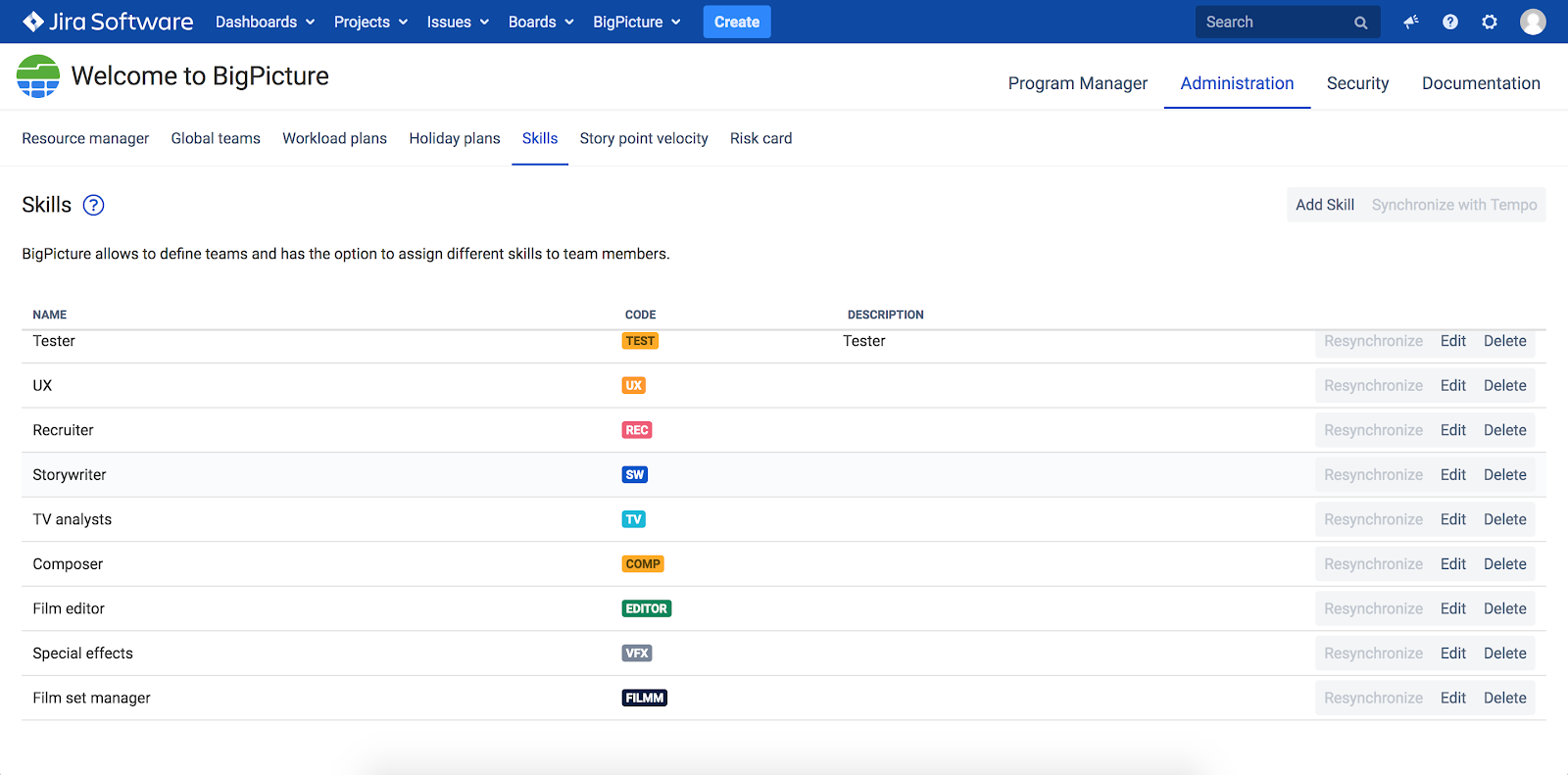Edit the UX skill

pos(1453,386)
